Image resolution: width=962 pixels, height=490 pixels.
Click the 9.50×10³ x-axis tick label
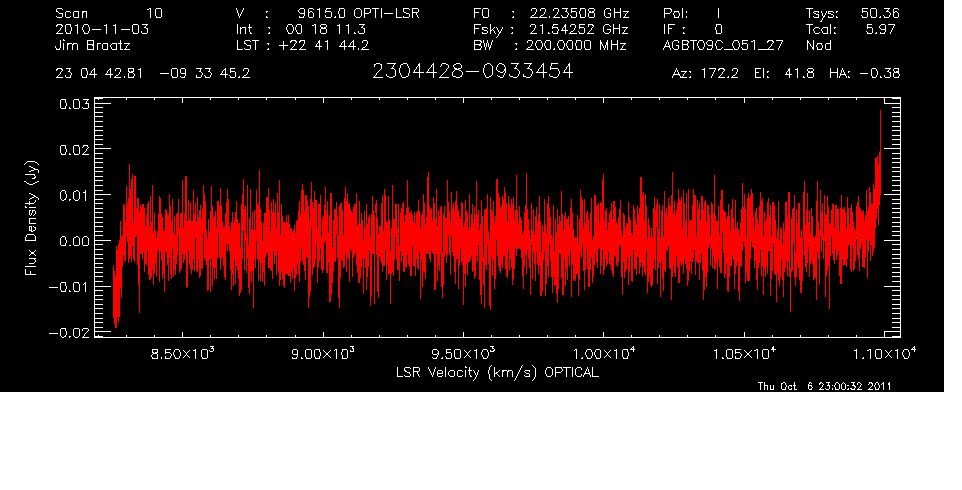pyautogui.click(x=463, y=353)
